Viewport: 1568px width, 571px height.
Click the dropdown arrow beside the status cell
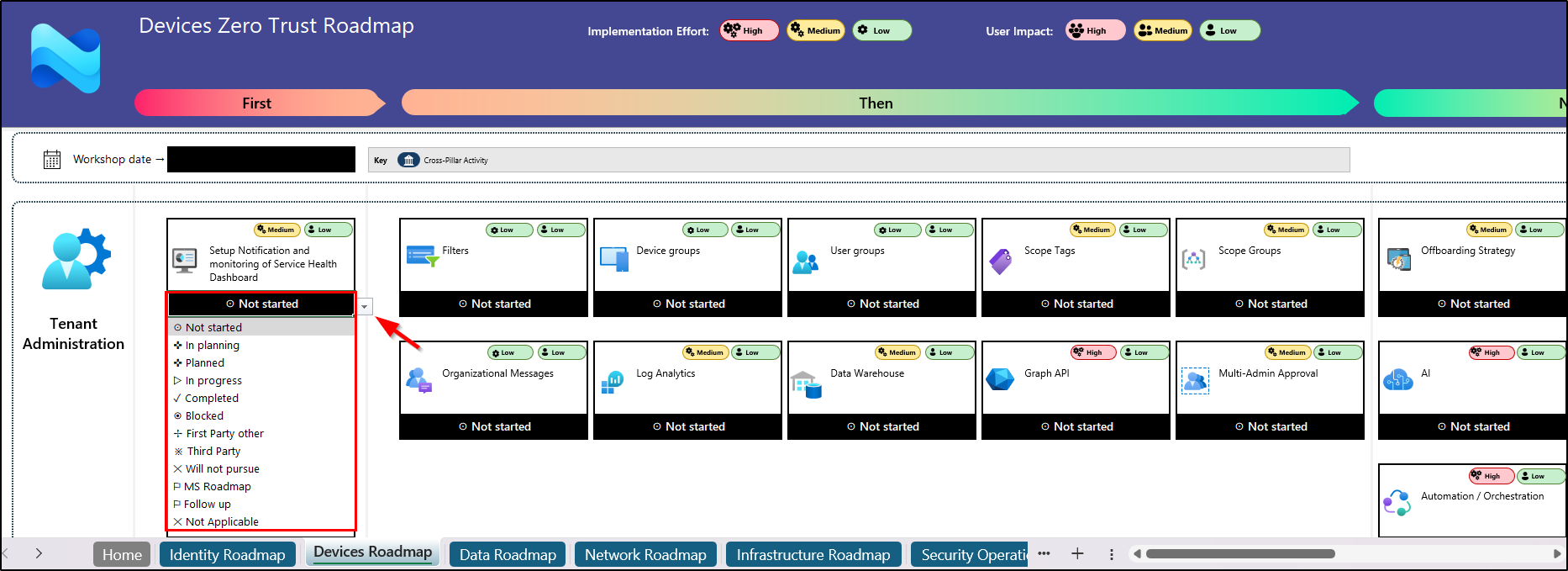click(x=365, y=307)
